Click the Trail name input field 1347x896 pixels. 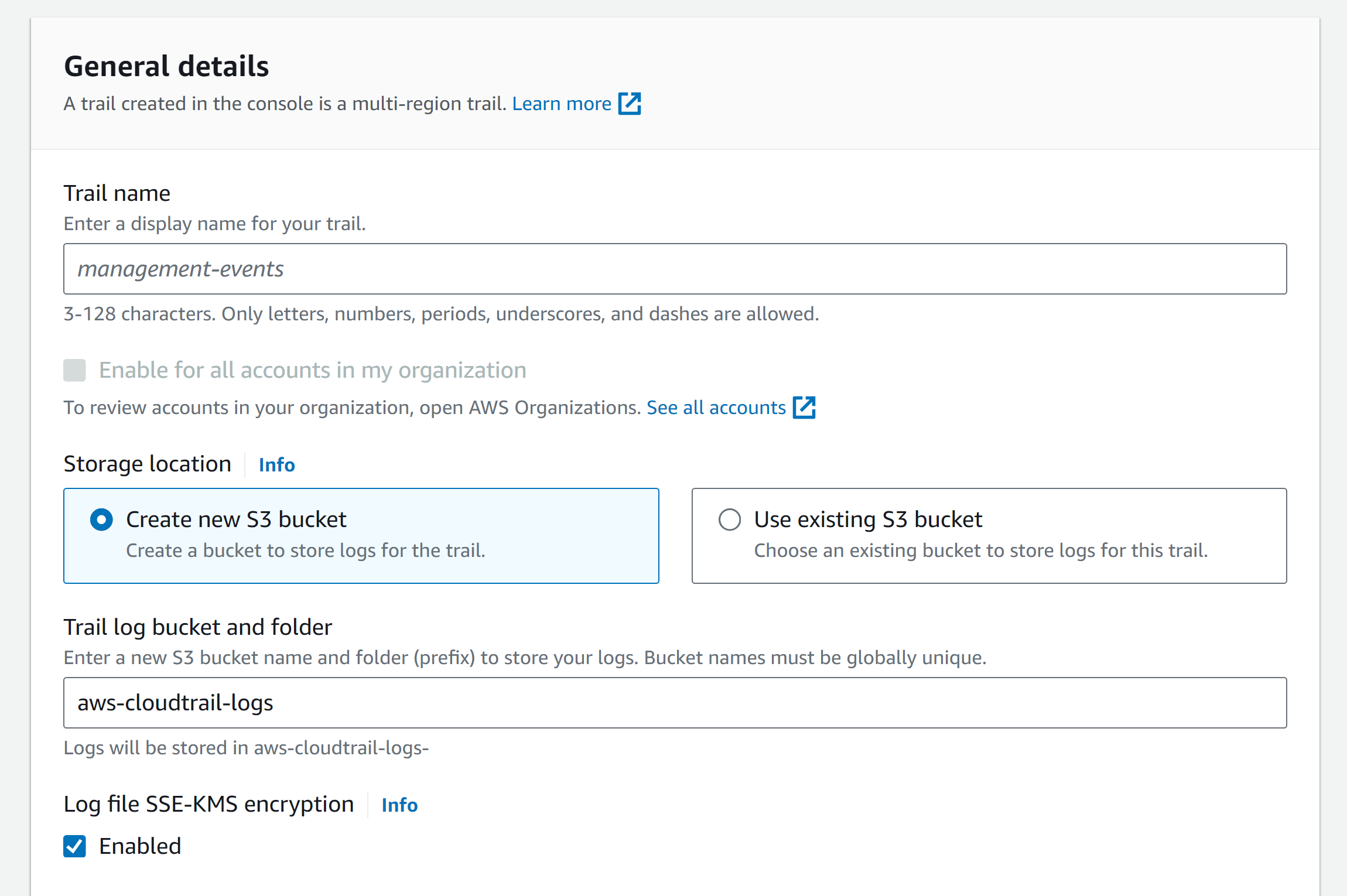(x=675, y=269)
